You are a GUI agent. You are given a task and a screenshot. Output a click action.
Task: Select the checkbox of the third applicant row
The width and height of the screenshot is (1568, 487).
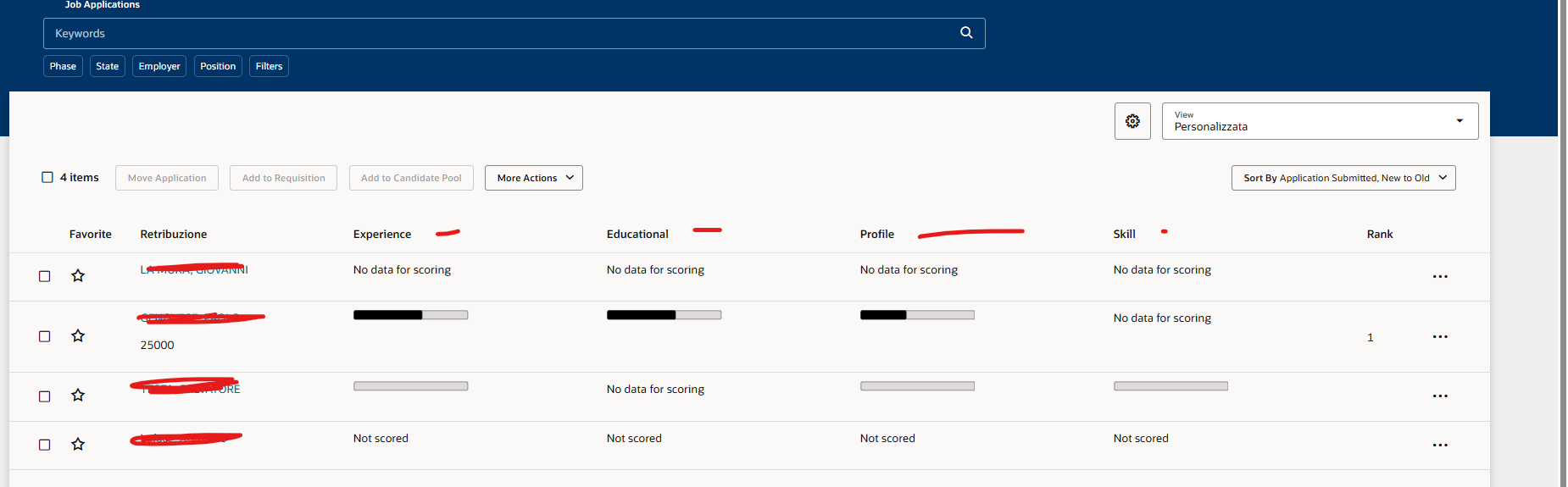[x=45, y=396]
